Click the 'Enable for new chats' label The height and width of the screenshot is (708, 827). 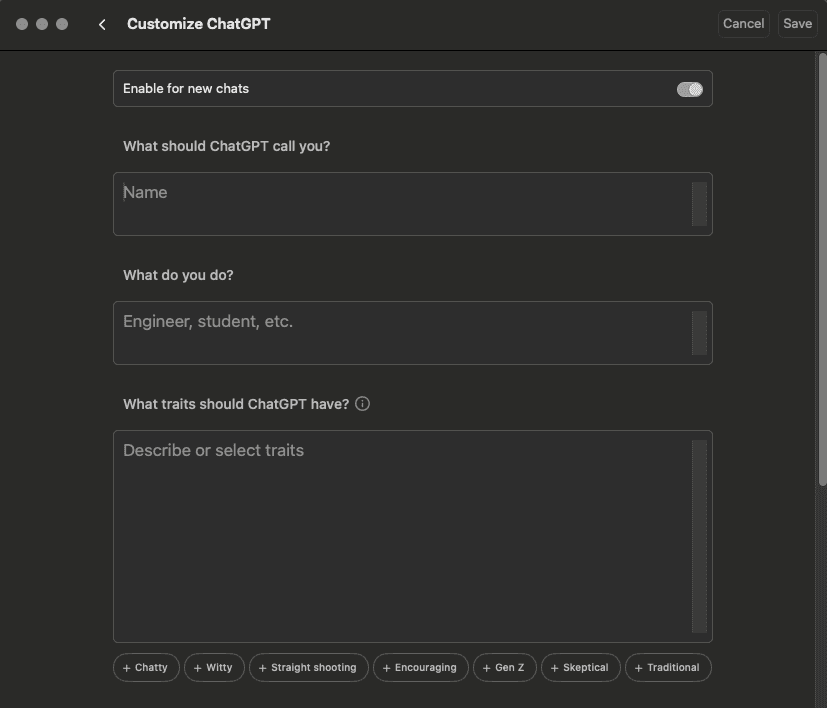coord(186,89)
